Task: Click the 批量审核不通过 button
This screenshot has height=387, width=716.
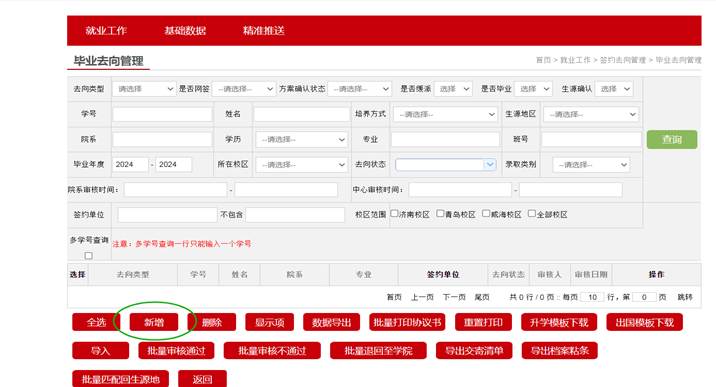Action: 272,350
